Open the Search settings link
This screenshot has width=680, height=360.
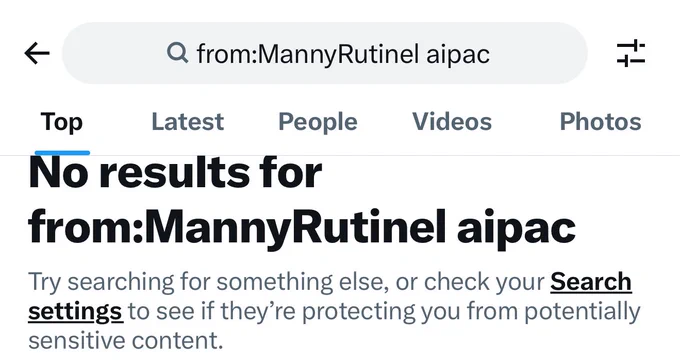591,282
